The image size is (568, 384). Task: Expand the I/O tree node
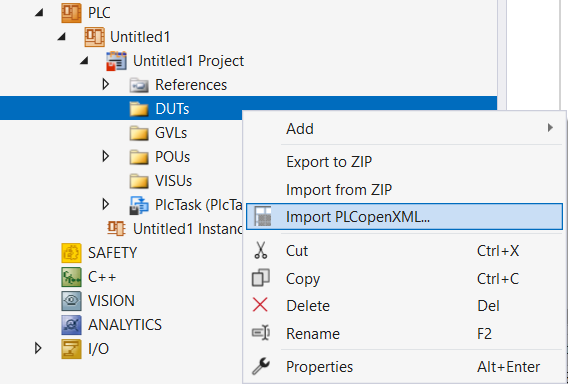pos(38,348)
